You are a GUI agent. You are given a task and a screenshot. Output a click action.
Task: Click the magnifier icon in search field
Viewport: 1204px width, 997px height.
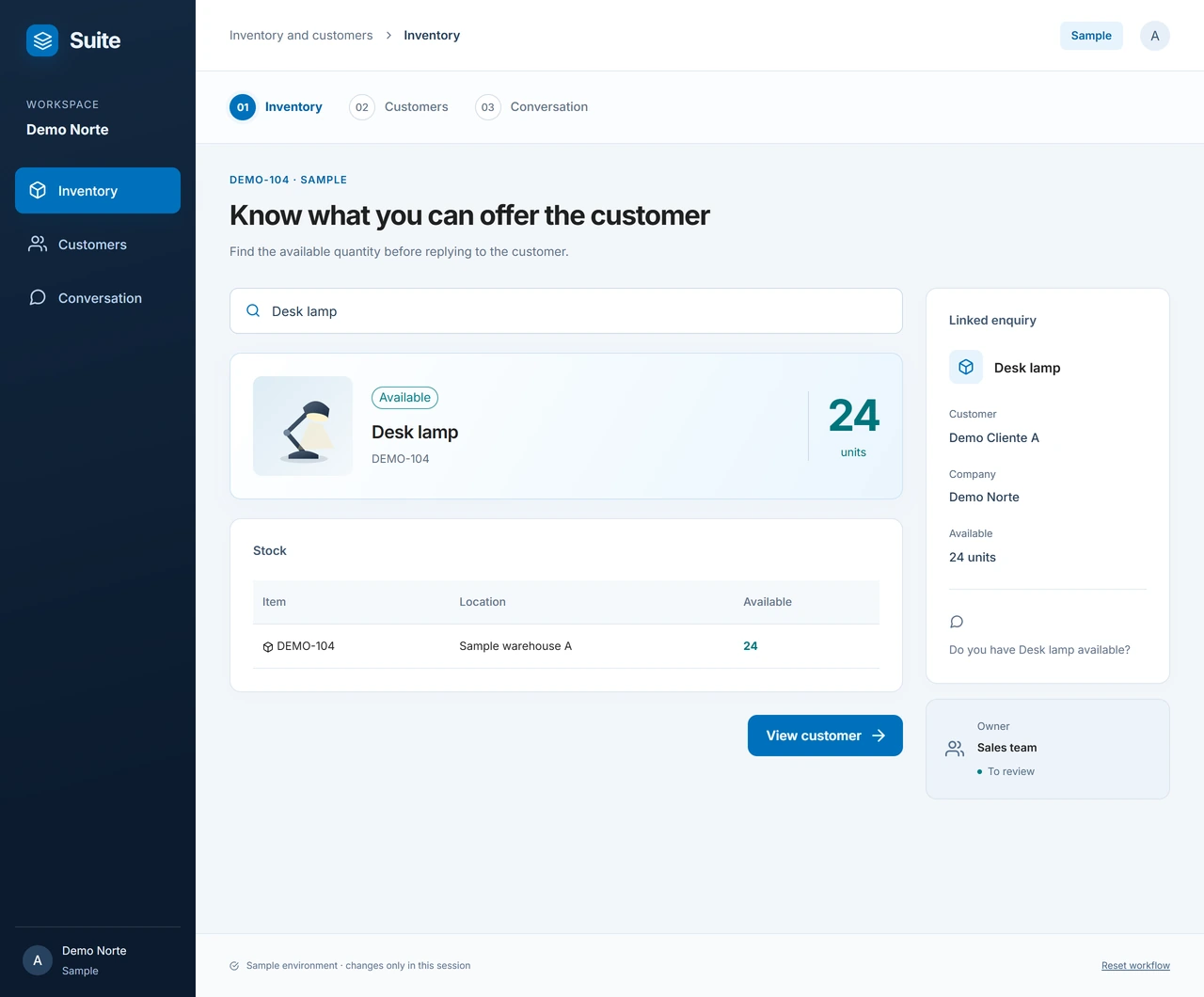253,310
